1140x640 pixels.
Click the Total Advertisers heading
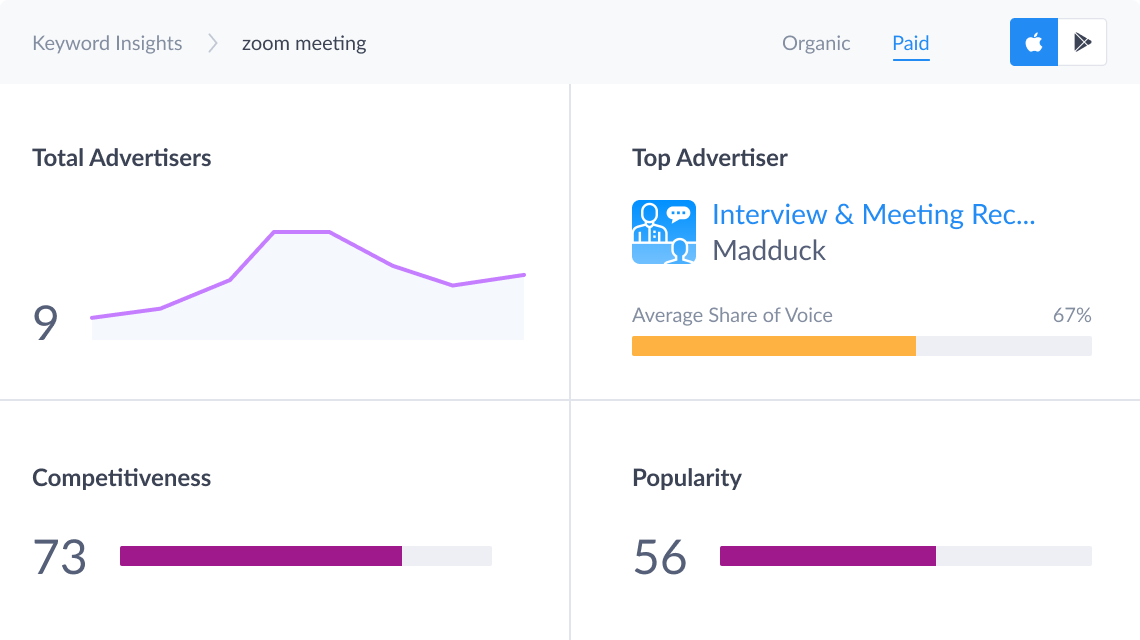[x=122, y=158]
